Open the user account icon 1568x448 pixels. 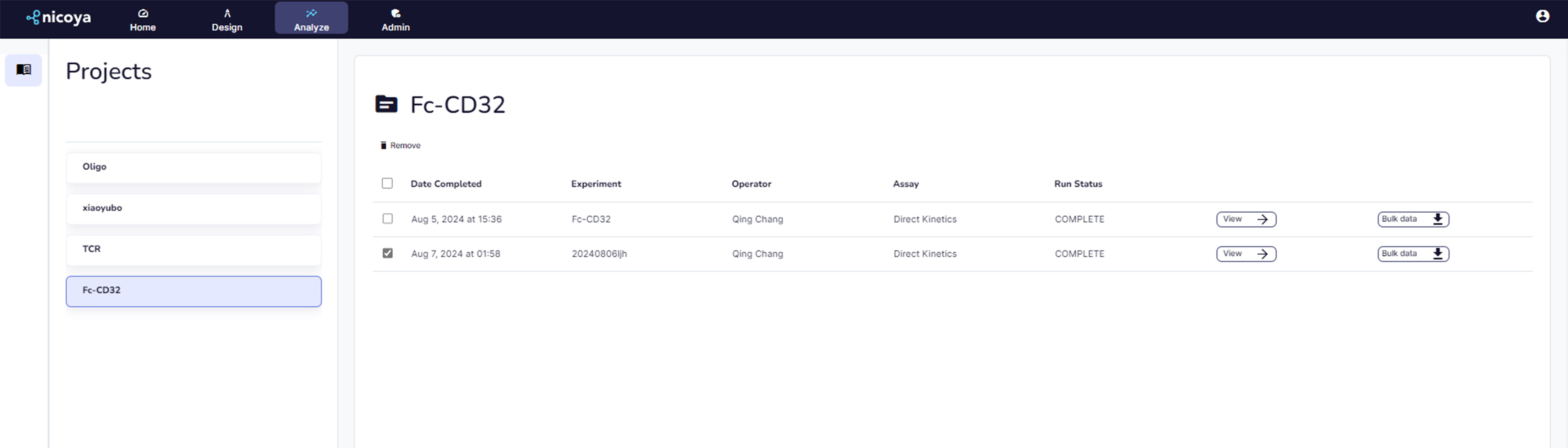pyautogui.click(x=1542, y=17)
